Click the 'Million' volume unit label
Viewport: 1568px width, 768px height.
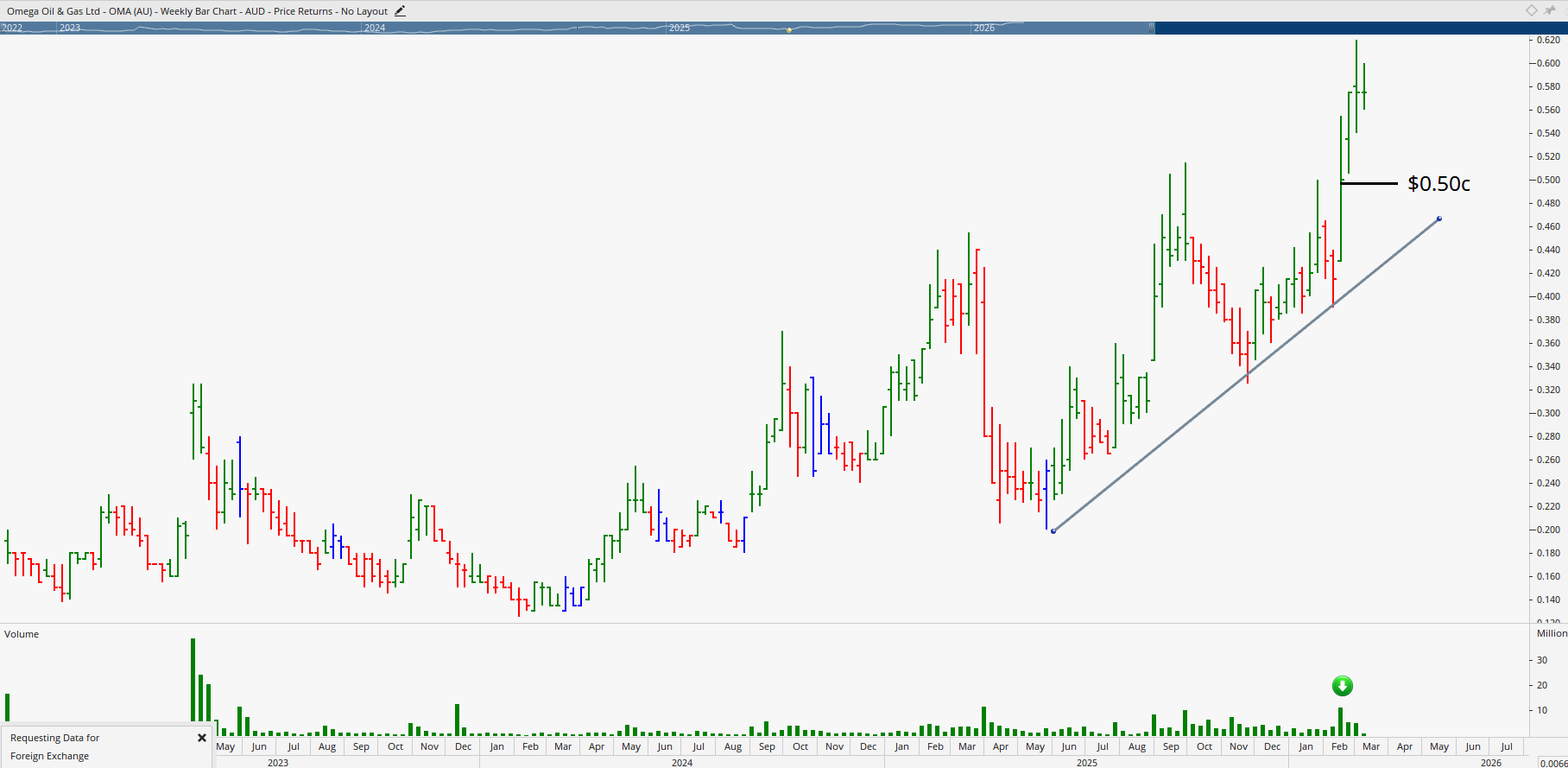[x=1552, y=633]
